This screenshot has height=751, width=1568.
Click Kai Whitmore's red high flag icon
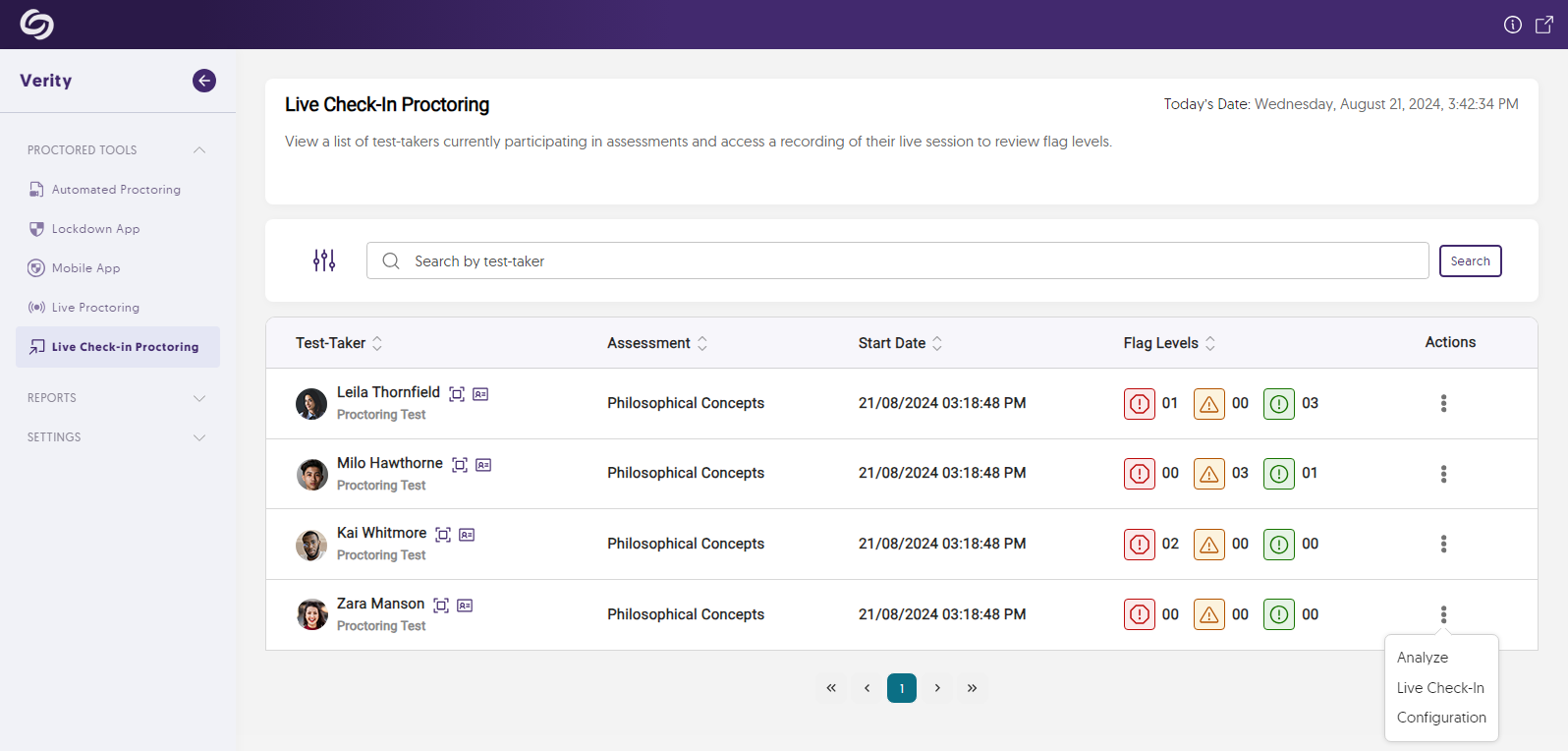click(x=1140, y=545)
